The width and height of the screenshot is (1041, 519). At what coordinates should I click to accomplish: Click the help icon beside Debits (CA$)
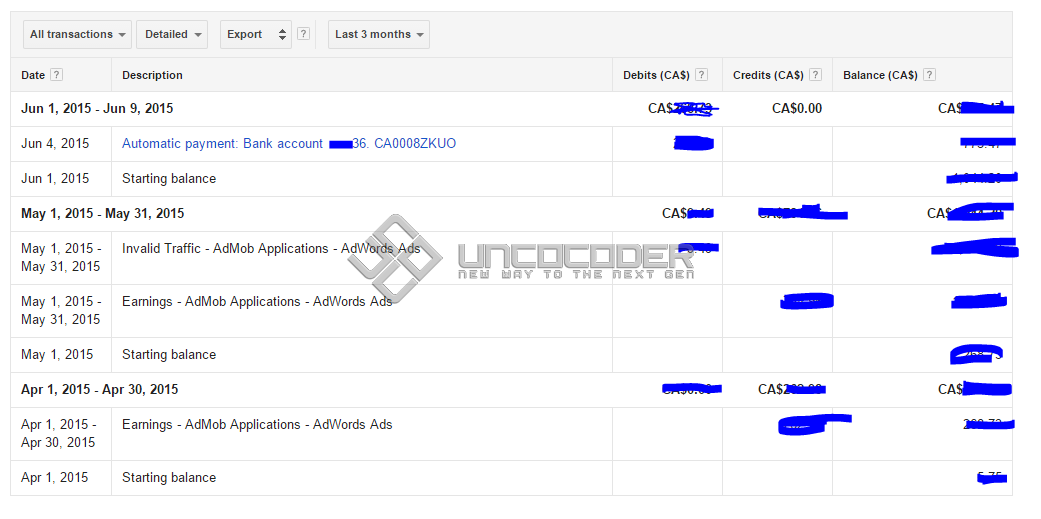pos(701,75)
